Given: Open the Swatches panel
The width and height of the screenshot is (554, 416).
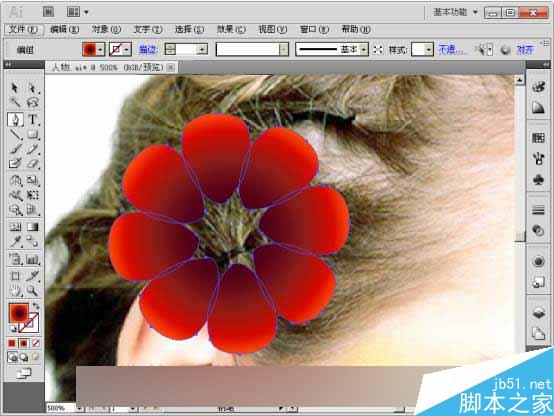Looking at the screenshot, I should click(538, 138).
